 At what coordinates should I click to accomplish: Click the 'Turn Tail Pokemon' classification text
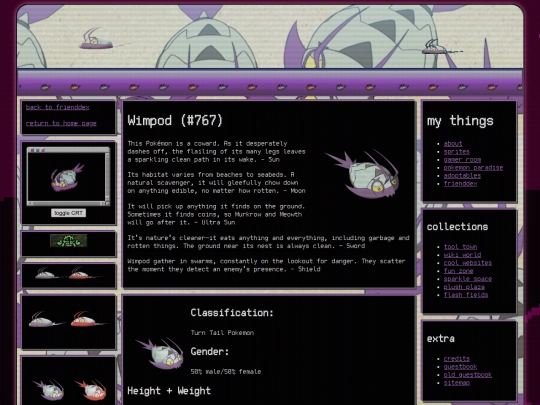pos(222,333)
